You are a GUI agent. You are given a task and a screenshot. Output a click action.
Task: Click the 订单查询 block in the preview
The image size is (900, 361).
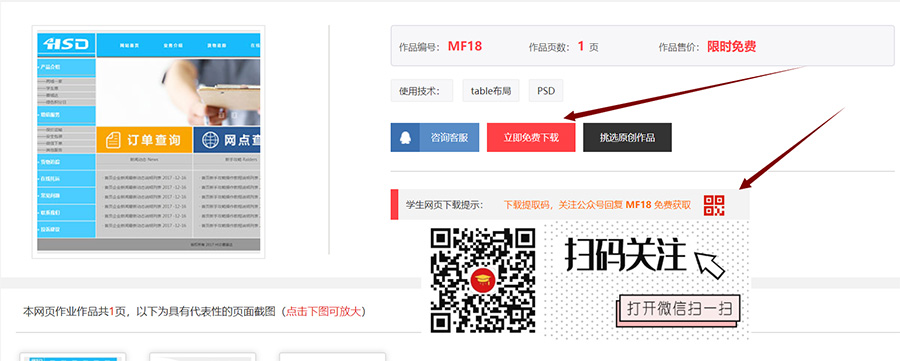click(x=144, y=139)
